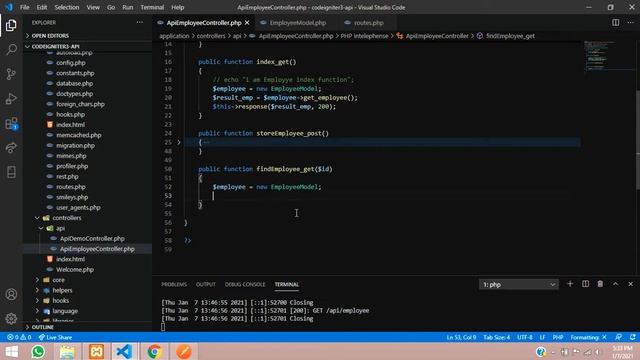Image resolution: width=640 pixels, height=360 pixels.
Task: Open the Source Control view
Action: pyautogui.click(x=11, y=74)
